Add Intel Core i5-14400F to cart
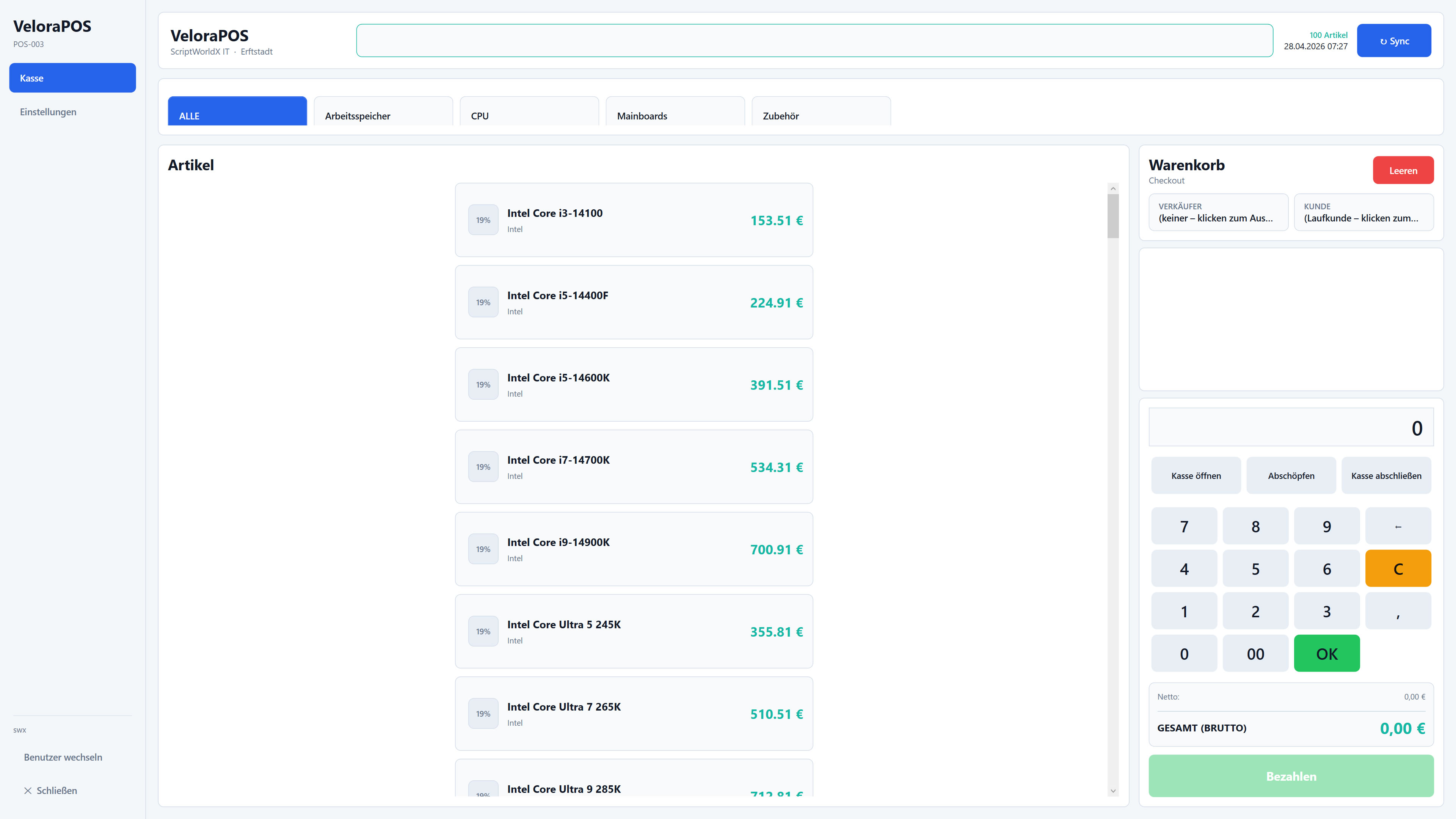Image resolution: width=1456 pixels, height=819 pixels. pos(634,303)
